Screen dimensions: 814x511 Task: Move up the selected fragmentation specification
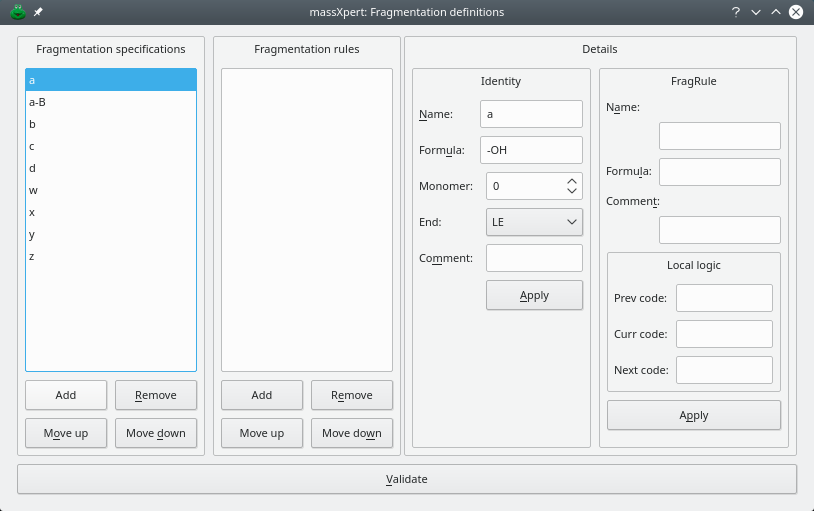pyautogui.click(x=66, y=433)
